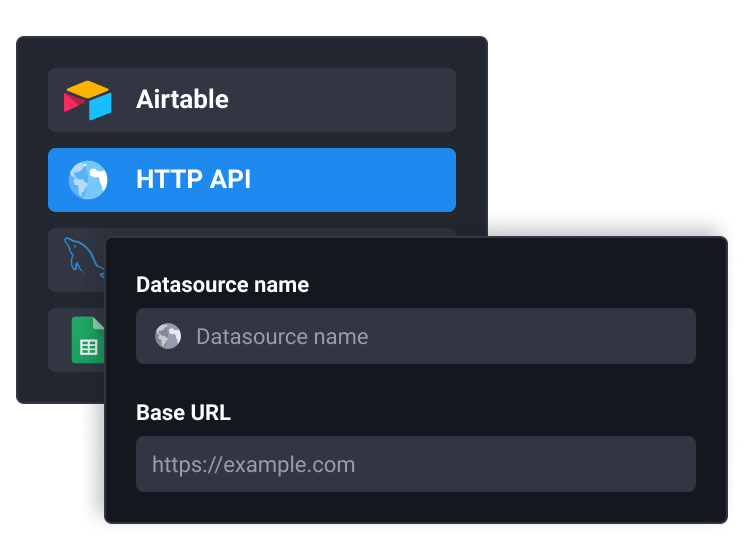This screenshot has height=560, width=744.
Task: Select the Airtable datasource row
Action: tap(252, 100)
